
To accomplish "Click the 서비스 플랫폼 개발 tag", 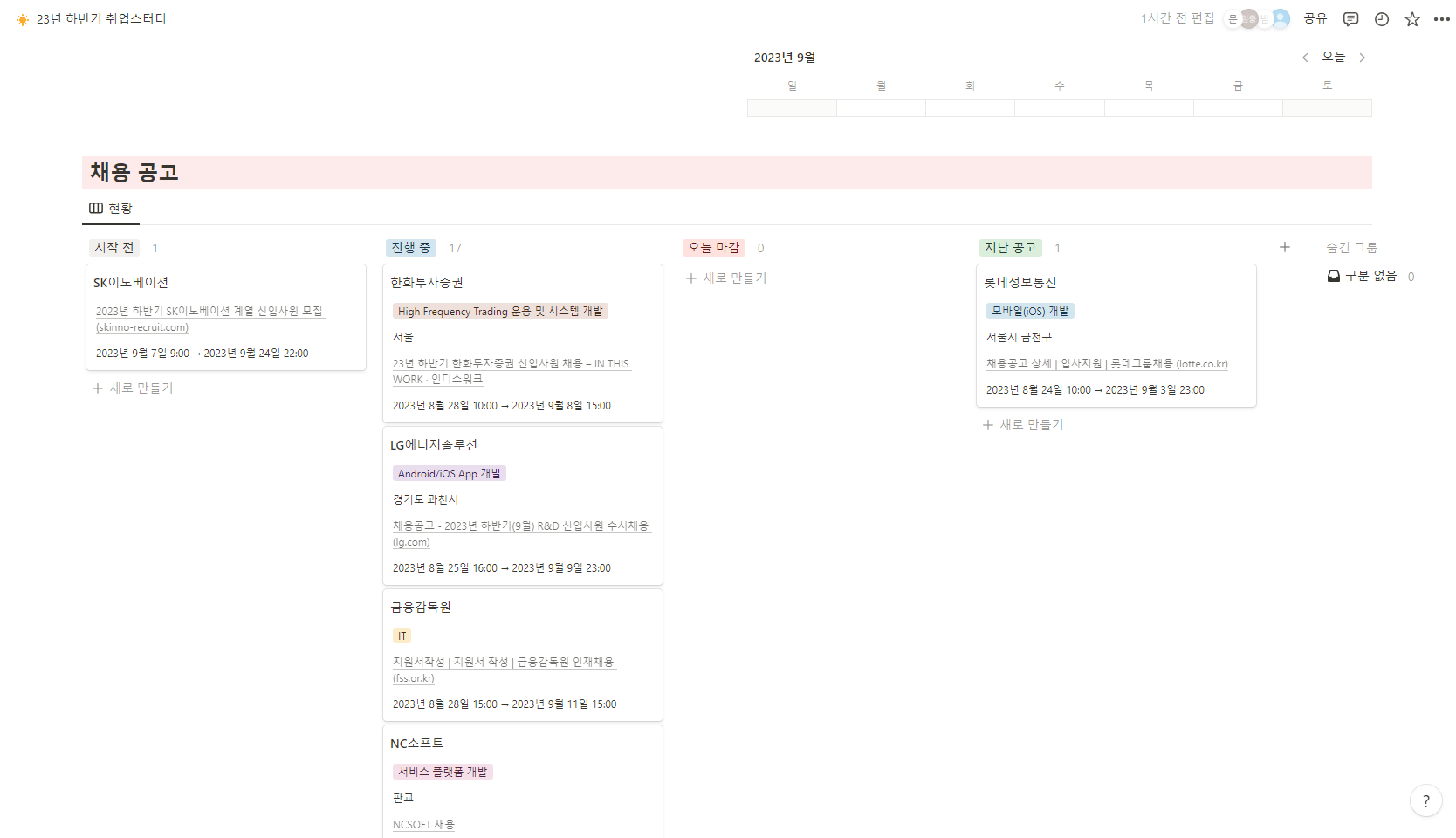I will [443, 773].
